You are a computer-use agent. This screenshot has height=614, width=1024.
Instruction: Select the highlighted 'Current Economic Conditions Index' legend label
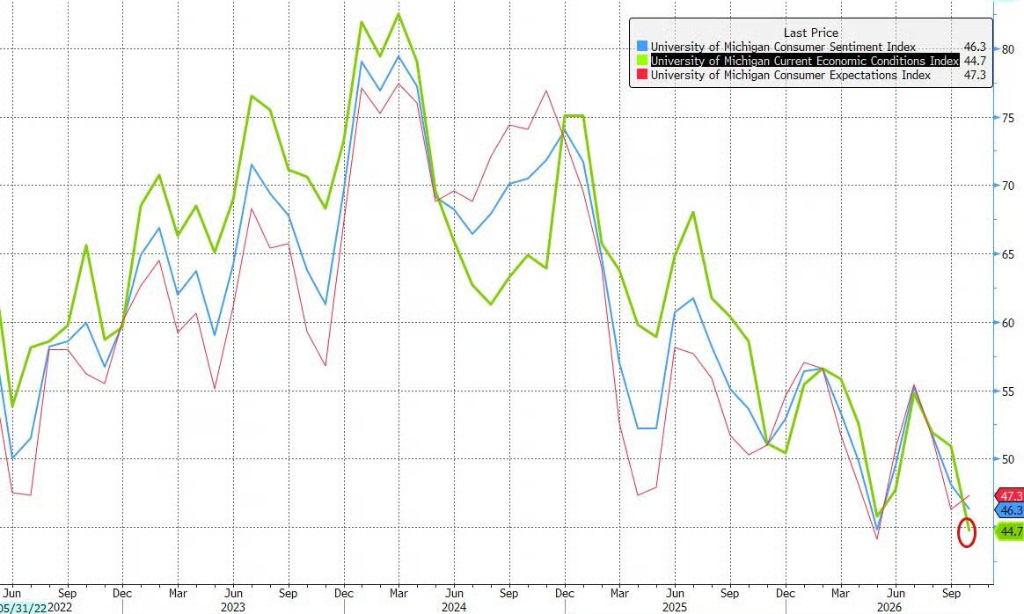point(805,61)
